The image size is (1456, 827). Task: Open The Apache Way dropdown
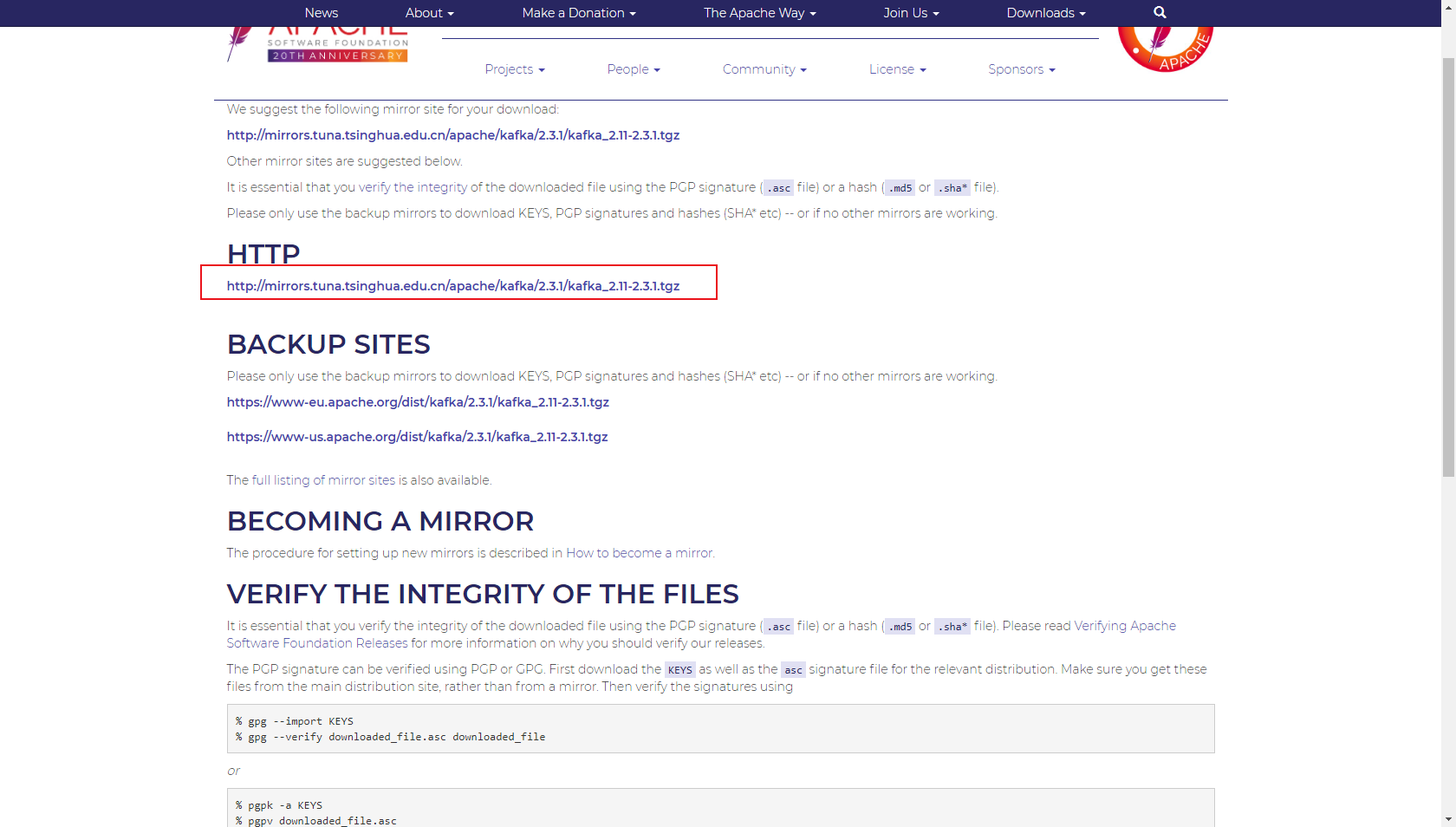(x=760, y=13)
